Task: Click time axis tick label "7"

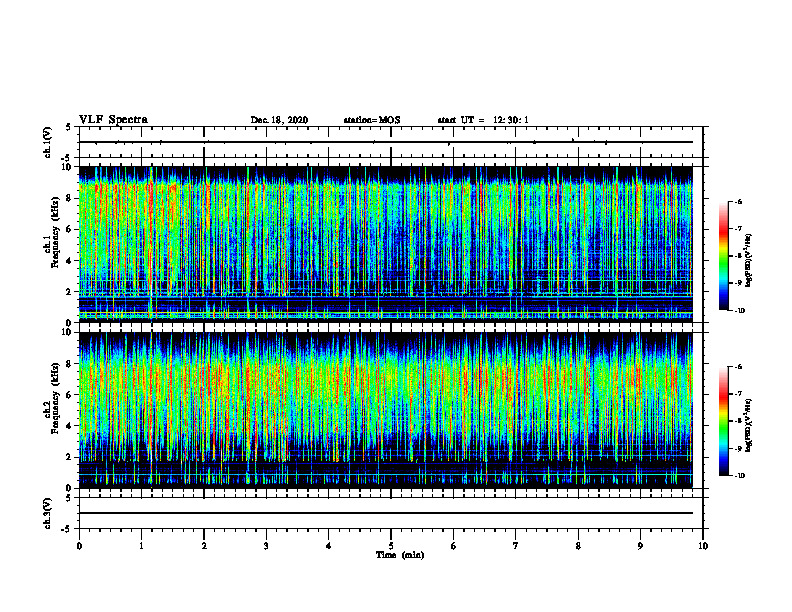Action: [516, 546]
